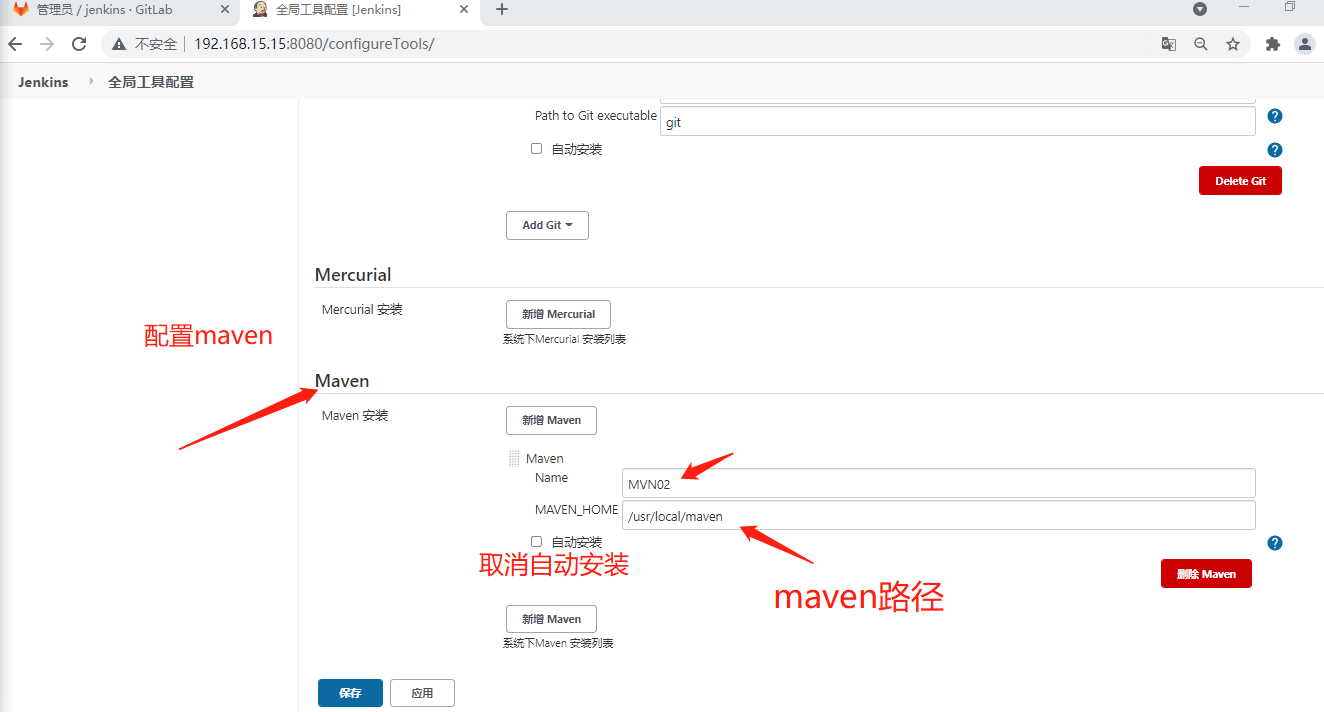Click the 全局工具配置 breadcrumb
The height and width of the screenshot is (712, 1324).
tap(151, 82)
